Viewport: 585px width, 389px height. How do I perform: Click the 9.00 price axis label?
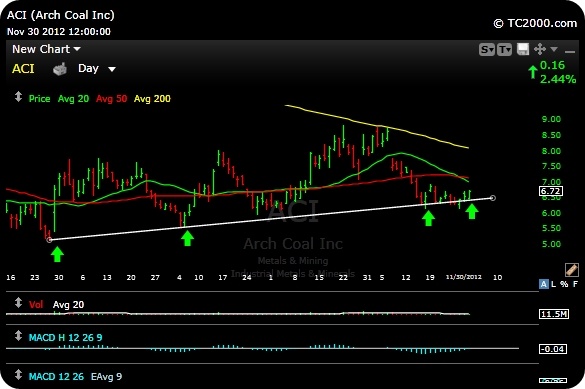pos(551,119)
